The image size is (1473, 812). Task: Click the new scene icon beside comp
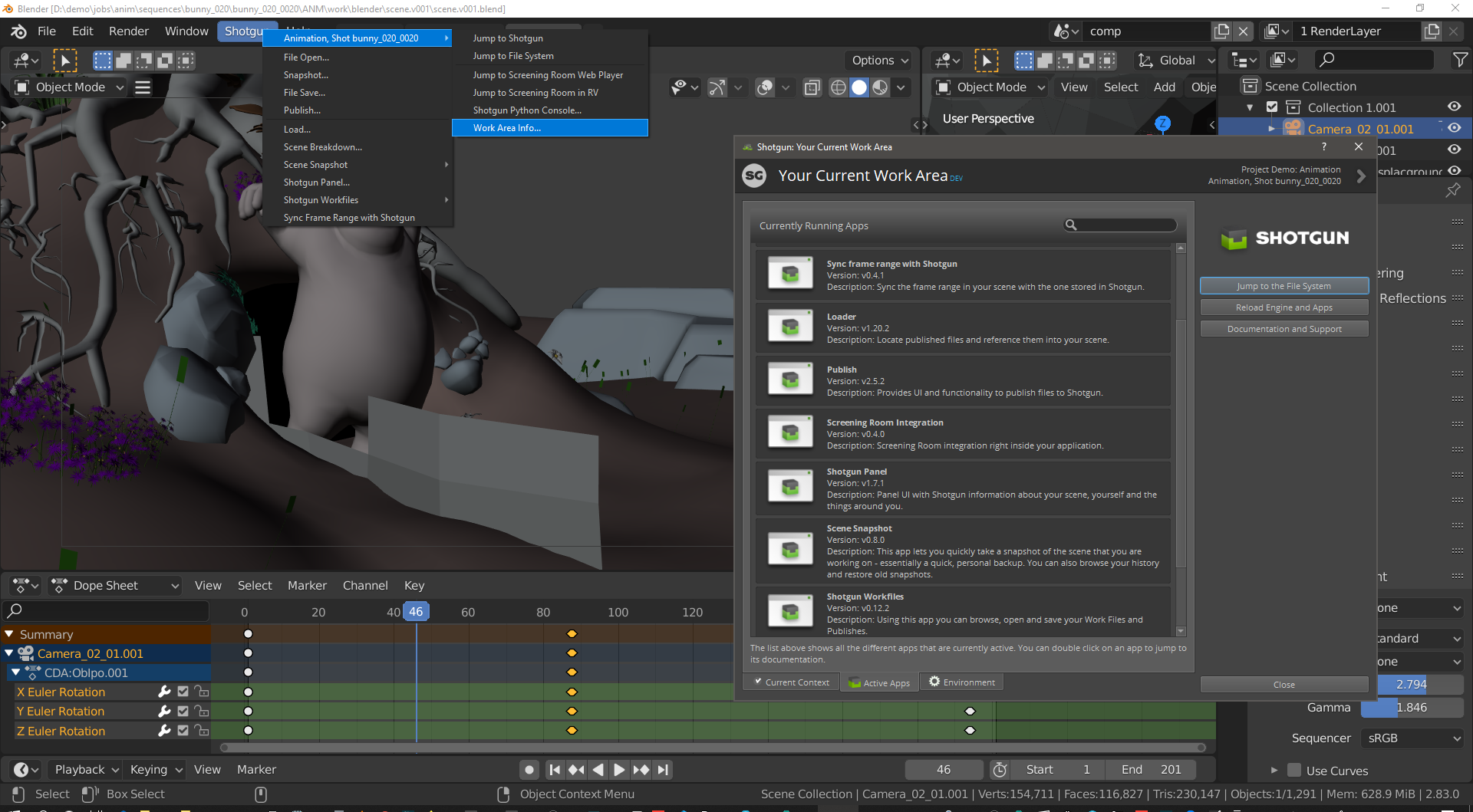(x=1221, y=31)
